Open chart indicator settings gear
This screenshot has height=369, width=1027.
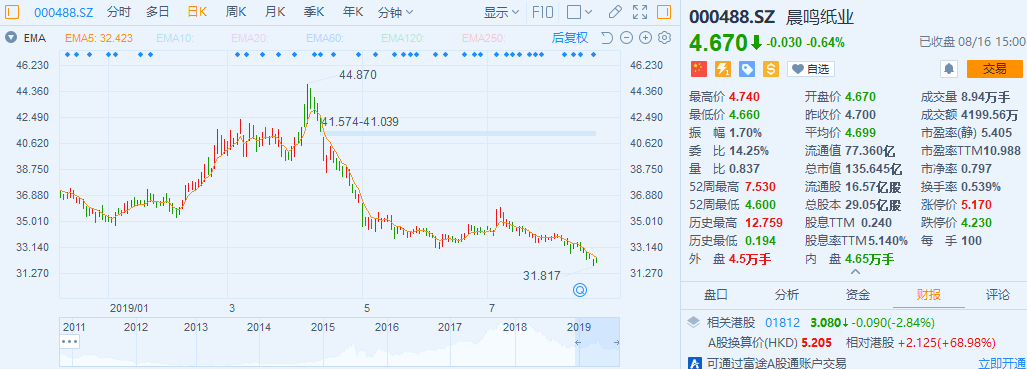tap(664, 37)
